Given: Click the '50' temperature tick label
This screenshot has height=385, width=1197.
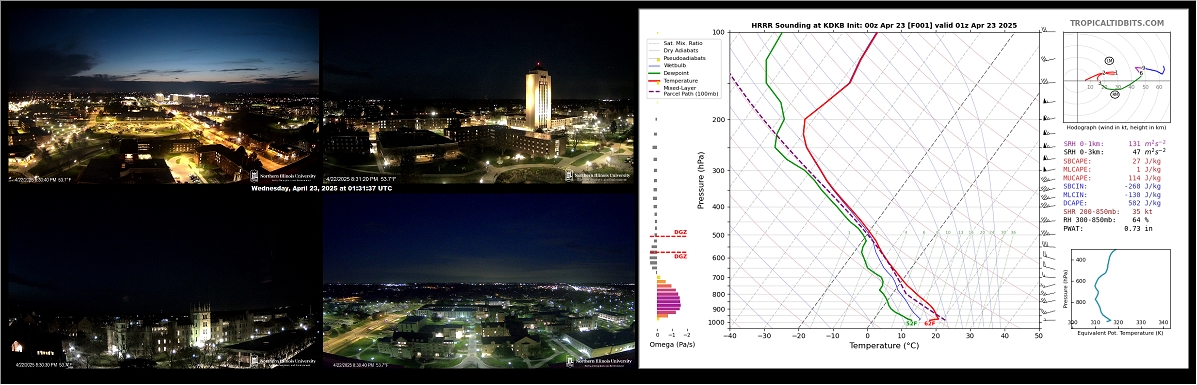Looking at the screenshot, I should click(1039, 335).
